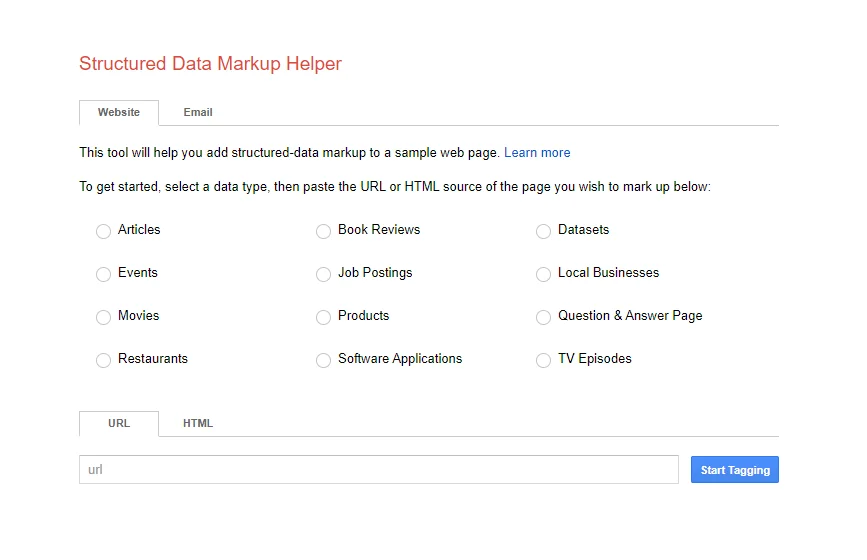
Task: Choose the Book Reviews data type
Action: 323,231
